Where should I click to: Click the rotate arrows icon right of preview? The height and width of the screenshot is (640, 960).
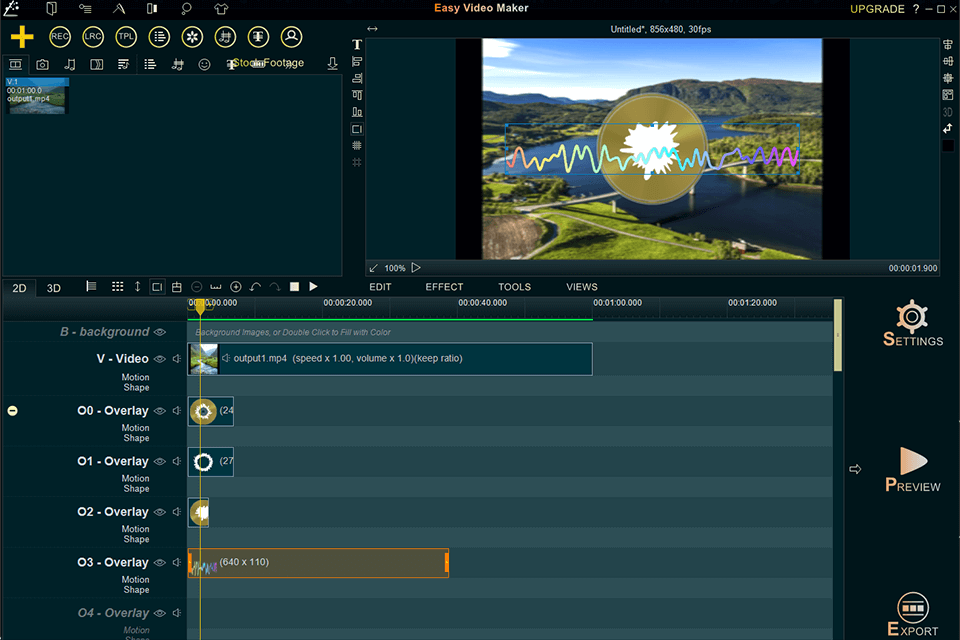[948, 129]
